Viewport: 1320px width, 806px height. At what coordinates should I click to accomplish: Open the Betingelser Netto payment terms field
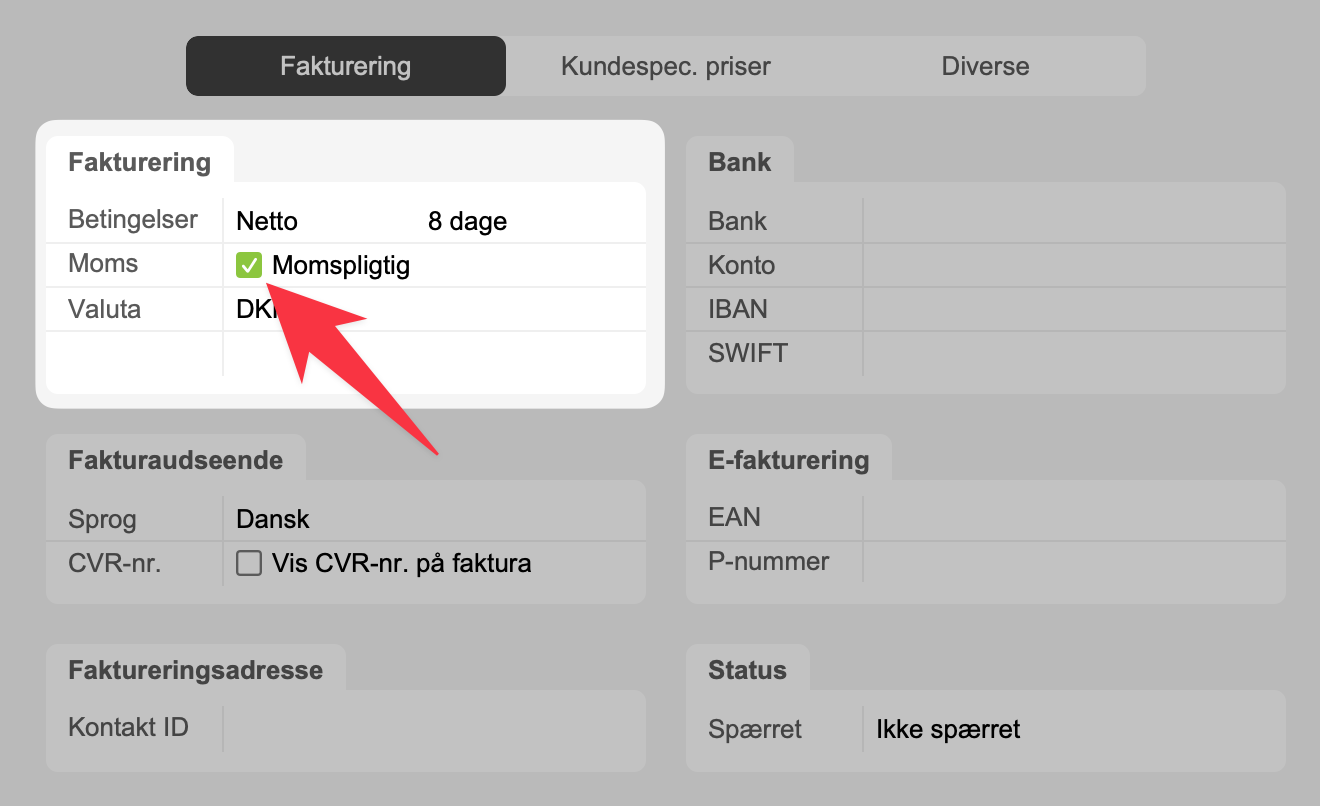[x=267, y=221]
